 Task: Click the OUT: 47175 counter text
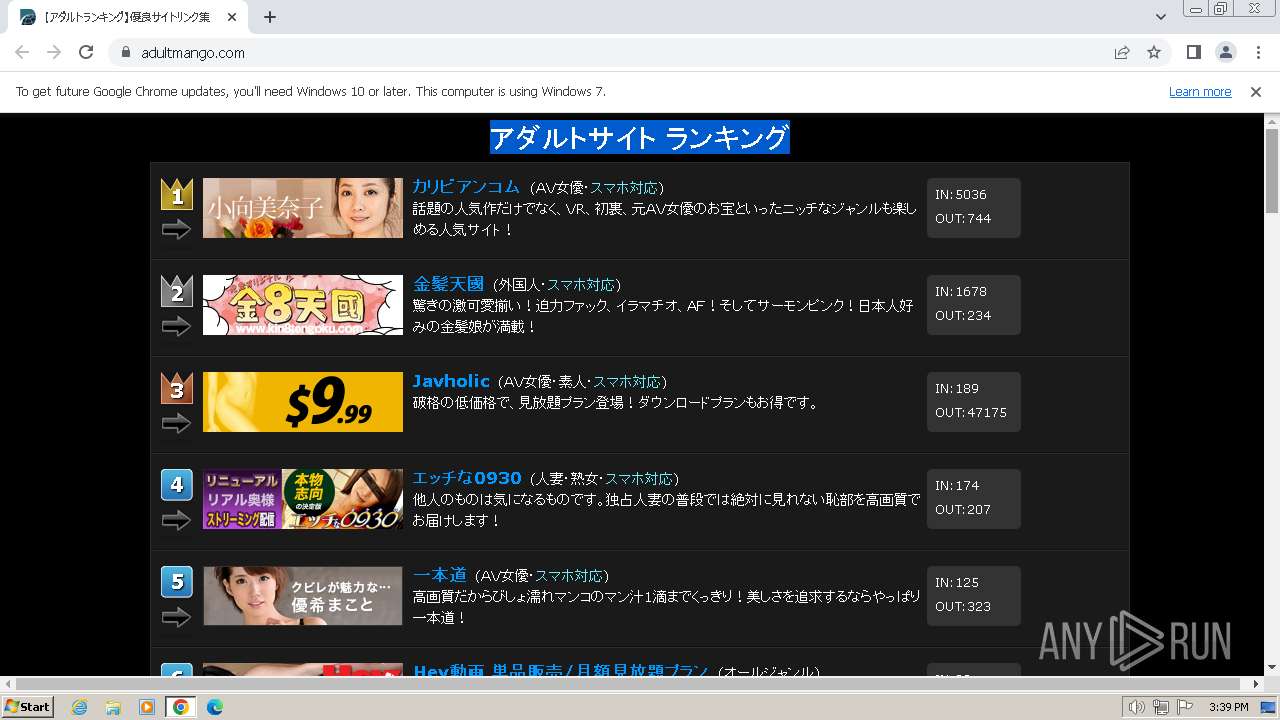[971, 413]
